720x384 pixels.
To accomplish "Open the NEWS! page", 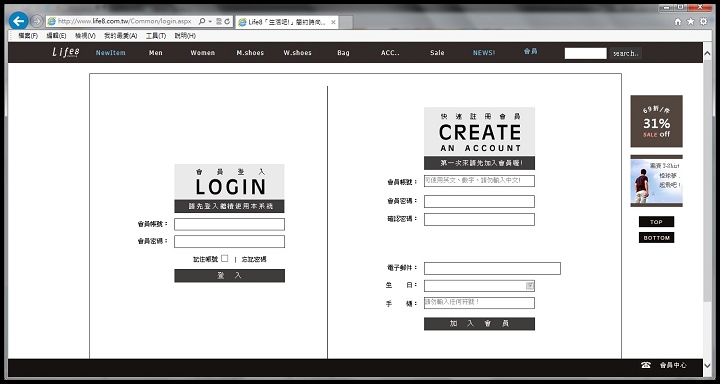I will [x=484, y=53].
